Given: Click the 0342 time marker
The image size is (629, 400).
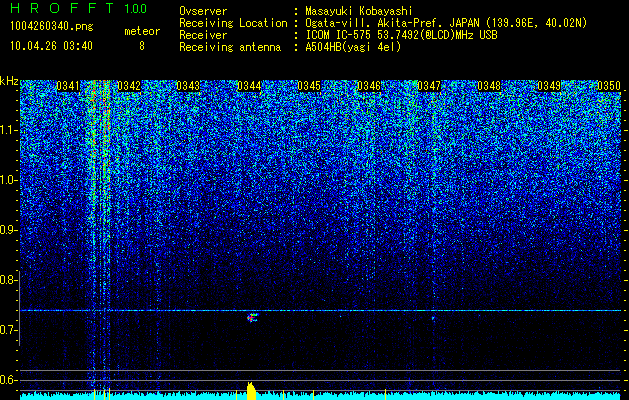Looking at the screenshot, I should coord(129,86).
